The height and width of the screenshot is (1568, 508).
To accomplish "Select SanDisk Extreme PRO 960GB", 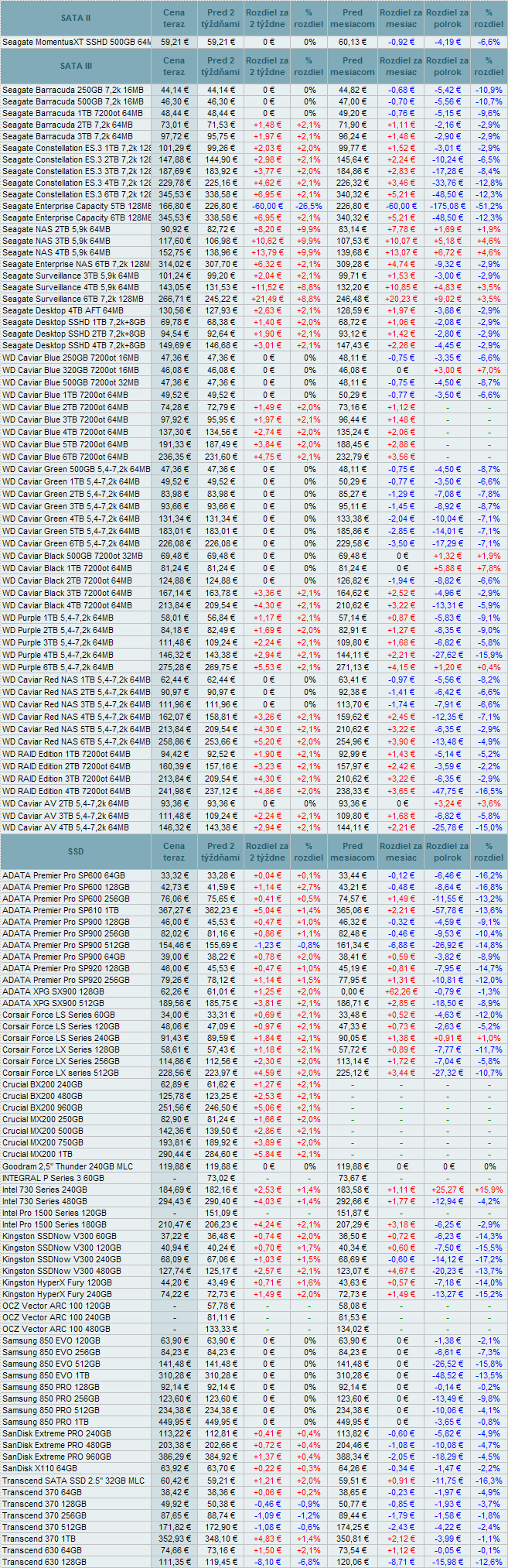I will pyautogui.click(x=56, y=1457).
